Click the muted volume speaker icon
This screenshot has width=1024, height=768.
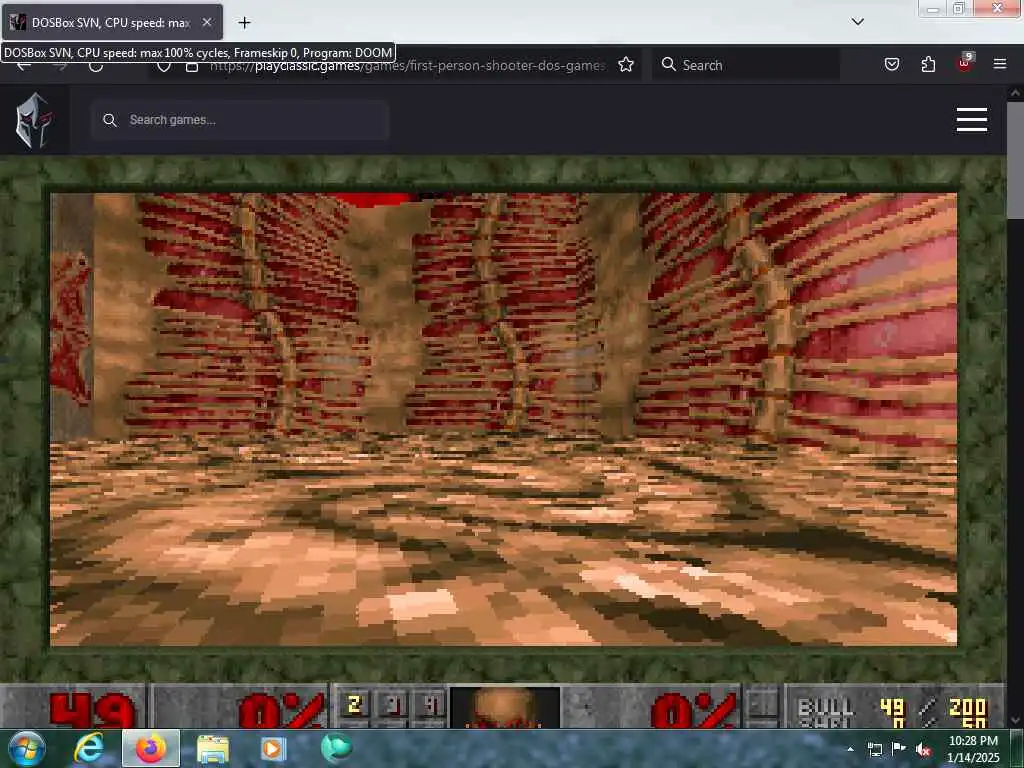pyautogui.click(x=923, y=750)
